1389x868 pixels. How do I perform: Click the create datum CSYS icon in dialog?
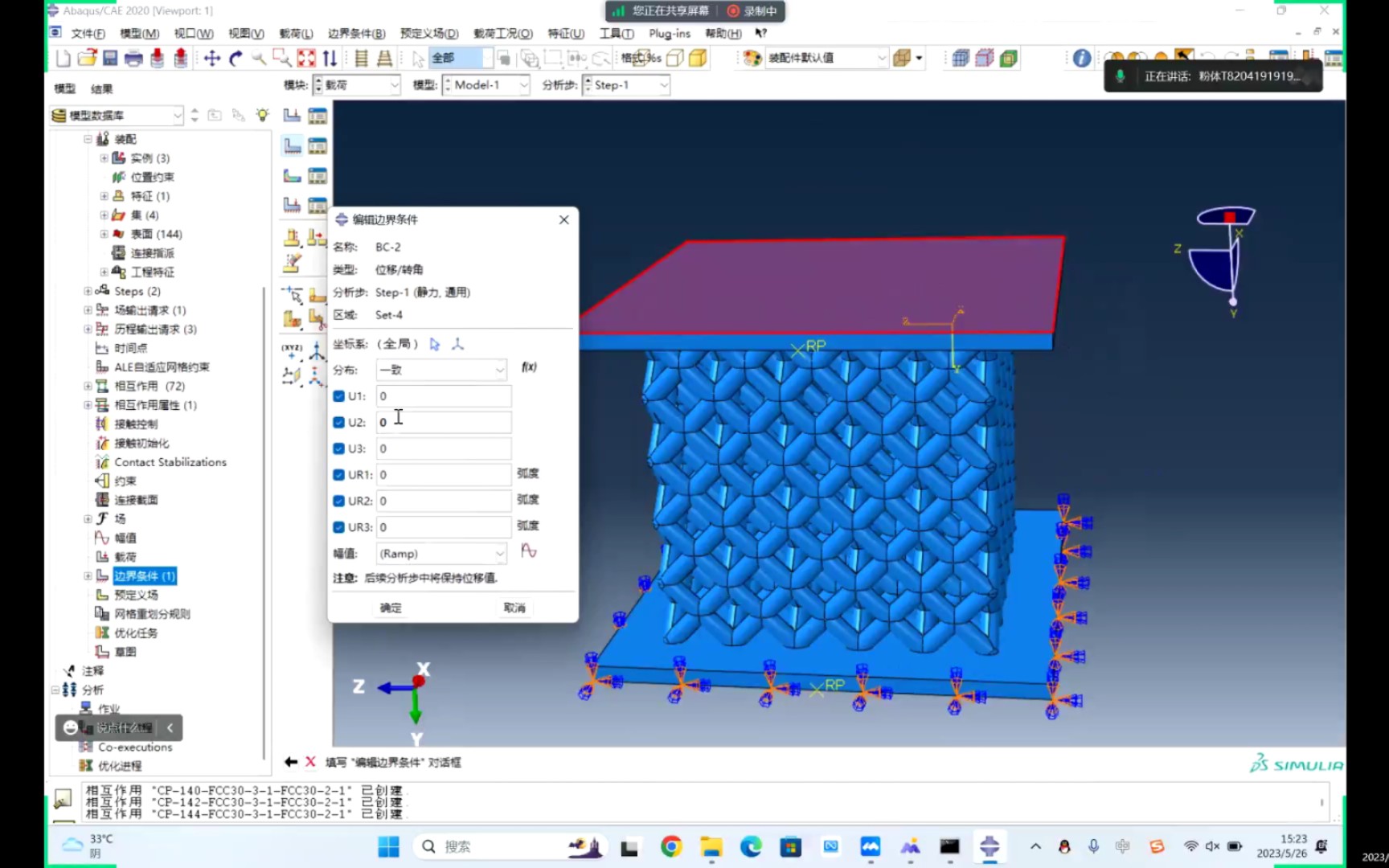pos(458,344)
